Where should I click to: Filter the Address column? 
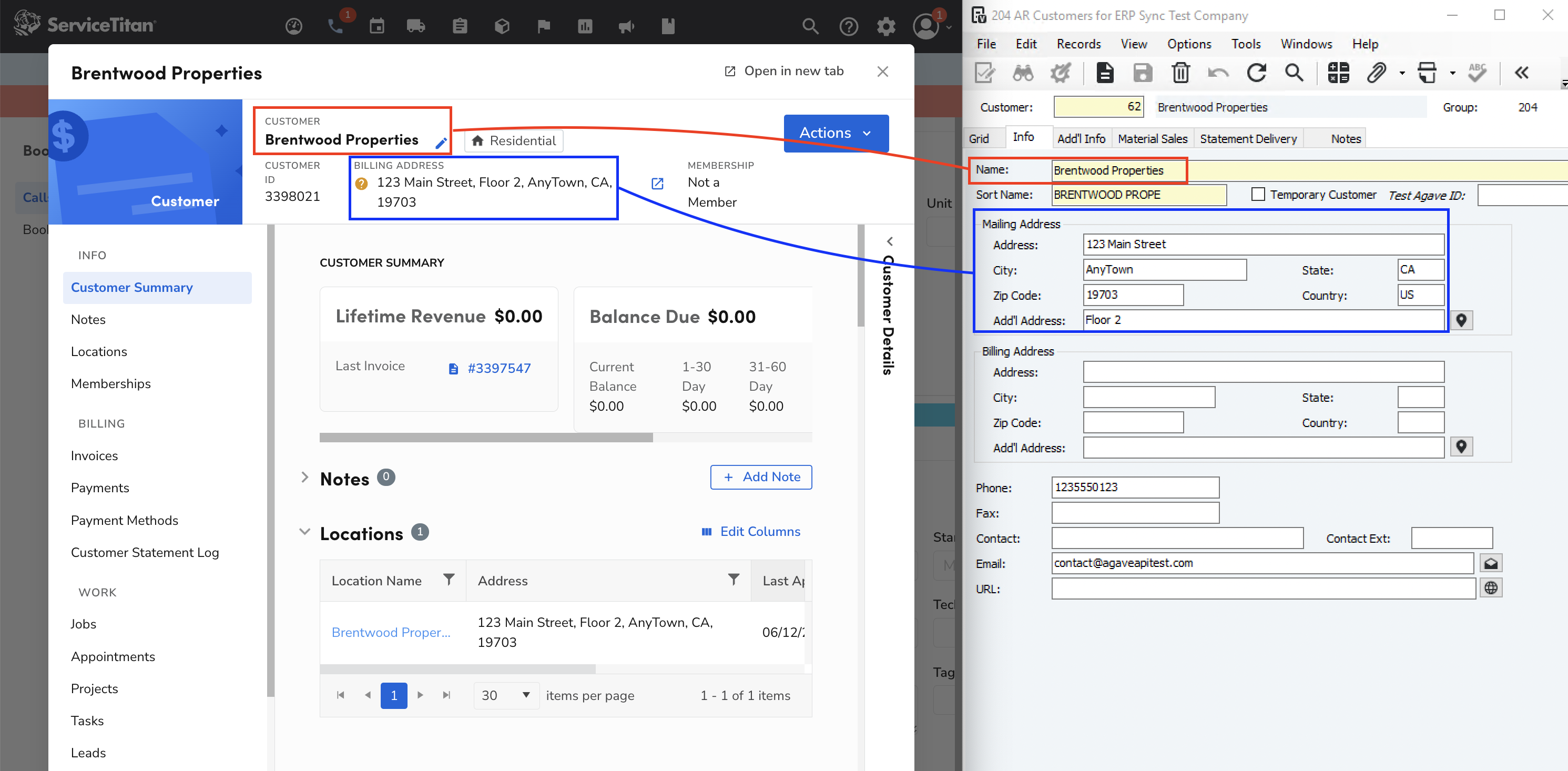[734, 580]
